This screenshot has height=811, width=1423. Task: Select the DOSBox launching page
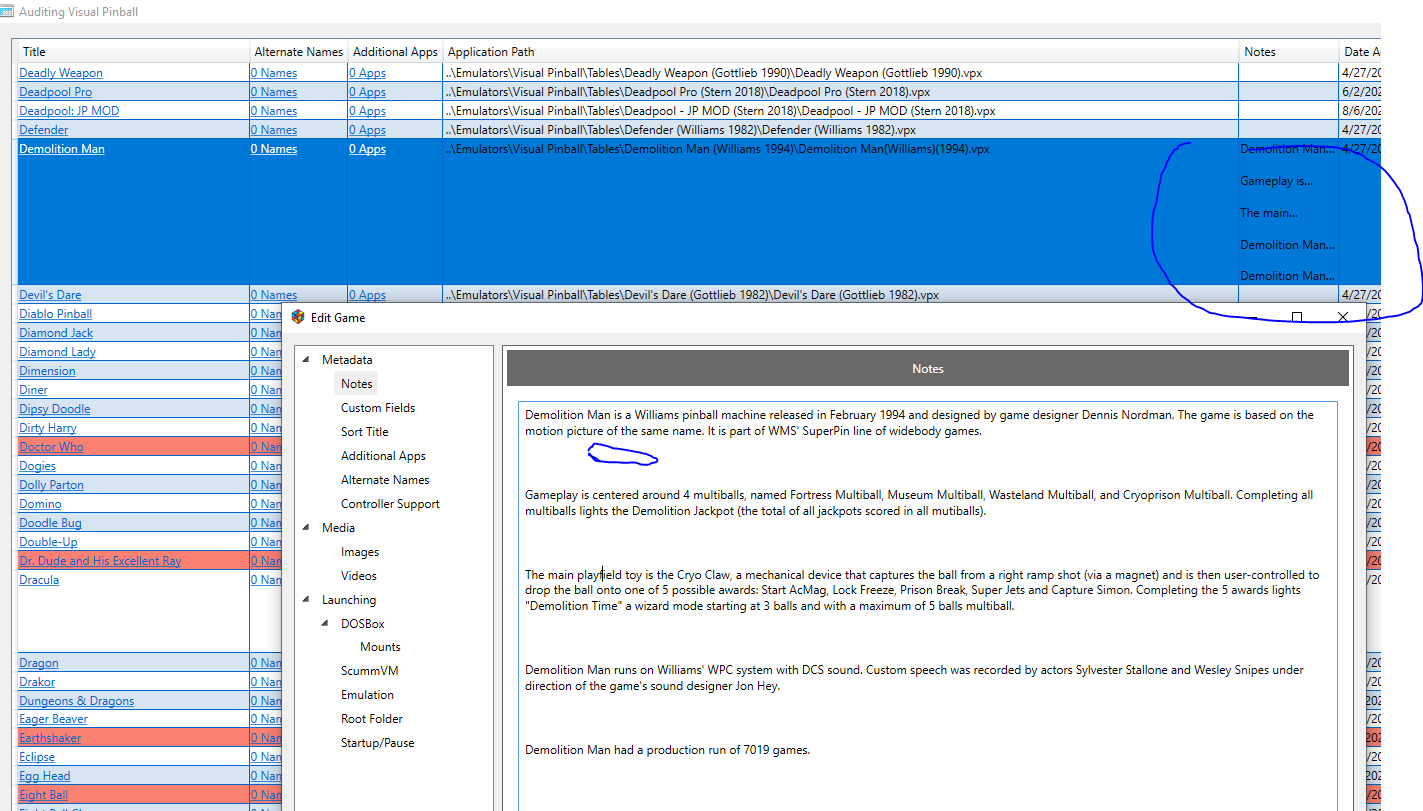tap(363, 624)
